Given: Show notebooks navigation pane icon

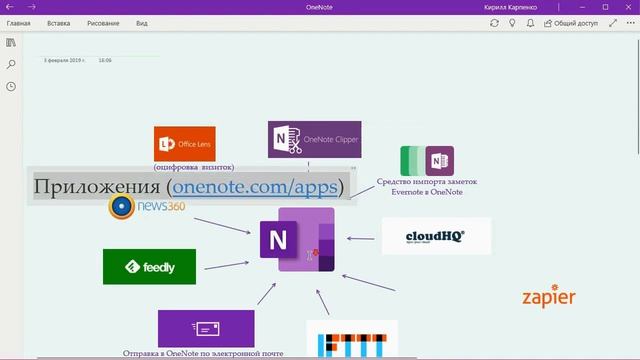Looking at the screenshot, I should click(11, 42).
